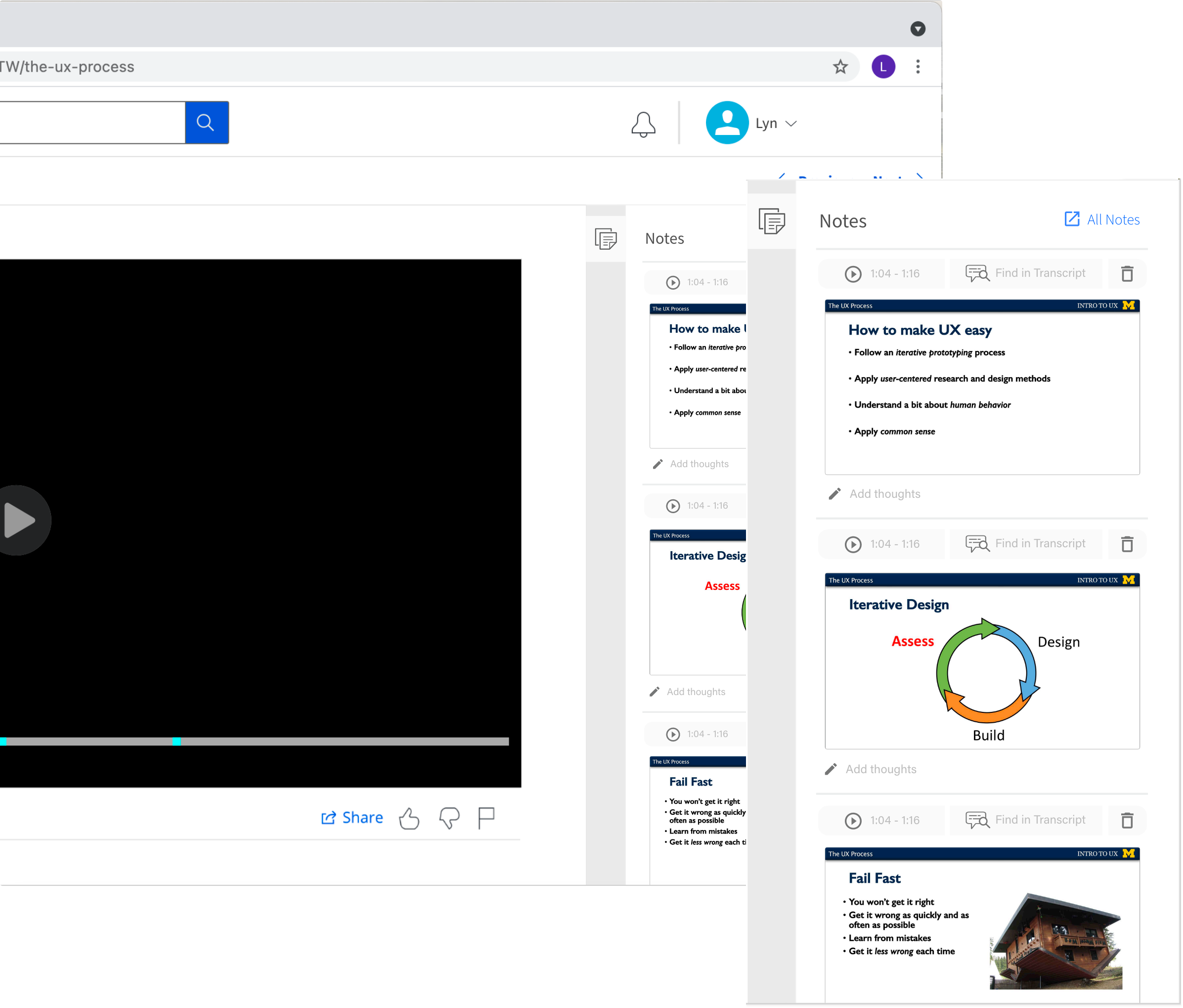Open the tab list dropdown arrow in Chrome
Image resolution: width=1183 pixels, height=1008 pixels.
(x=918, y=29)
